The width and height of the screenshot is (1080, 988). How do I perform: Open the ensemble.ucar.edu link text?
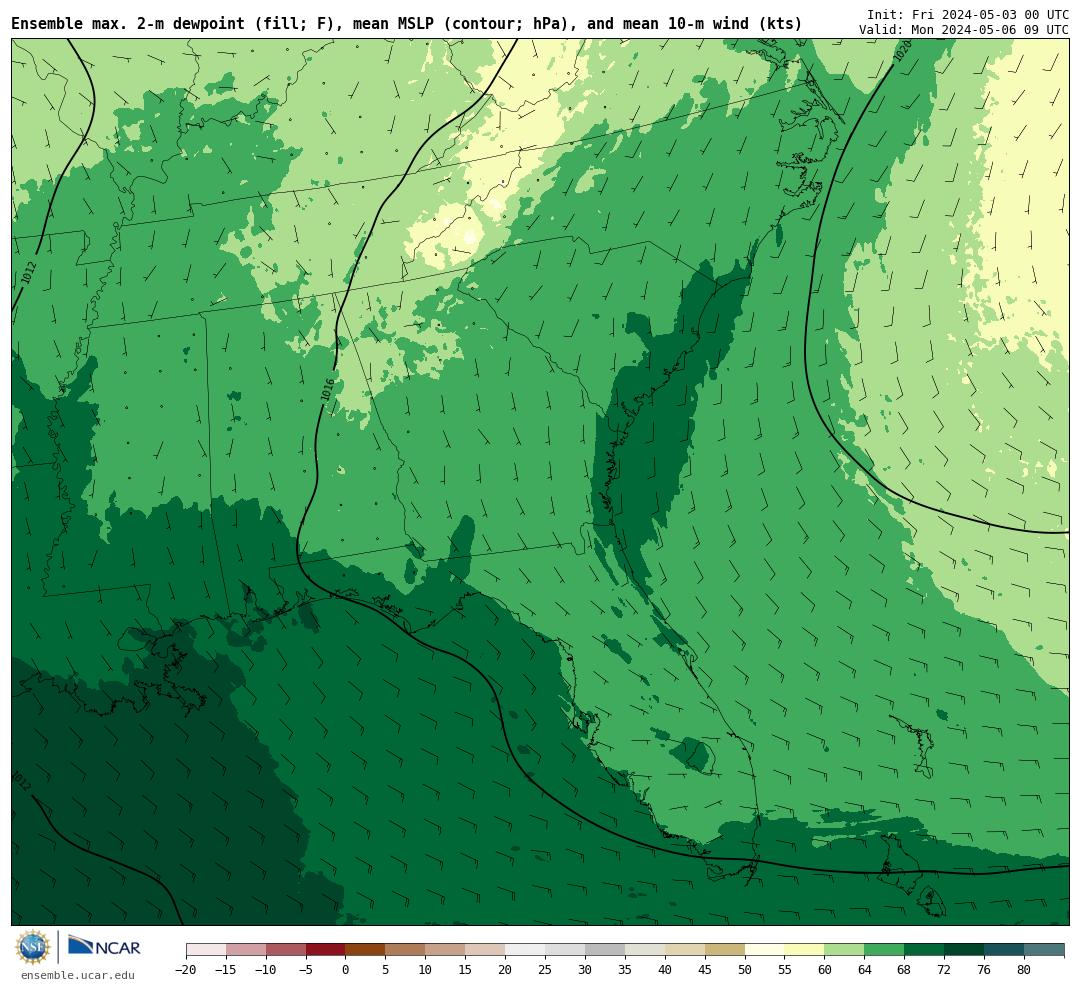coord(78,975)
